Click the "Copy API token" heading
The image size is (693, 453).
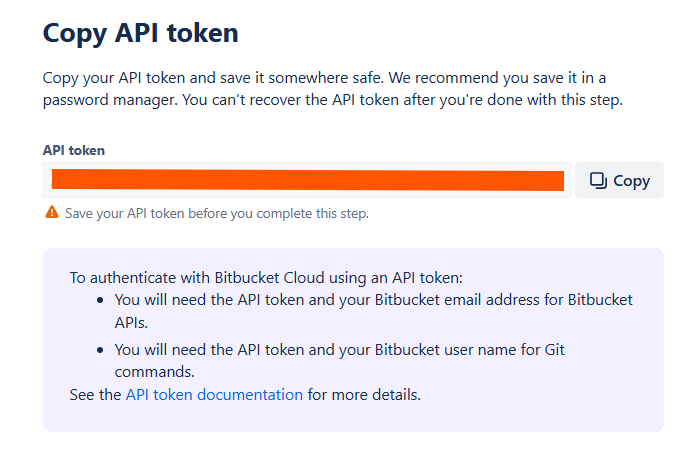[x=140, y=33]
